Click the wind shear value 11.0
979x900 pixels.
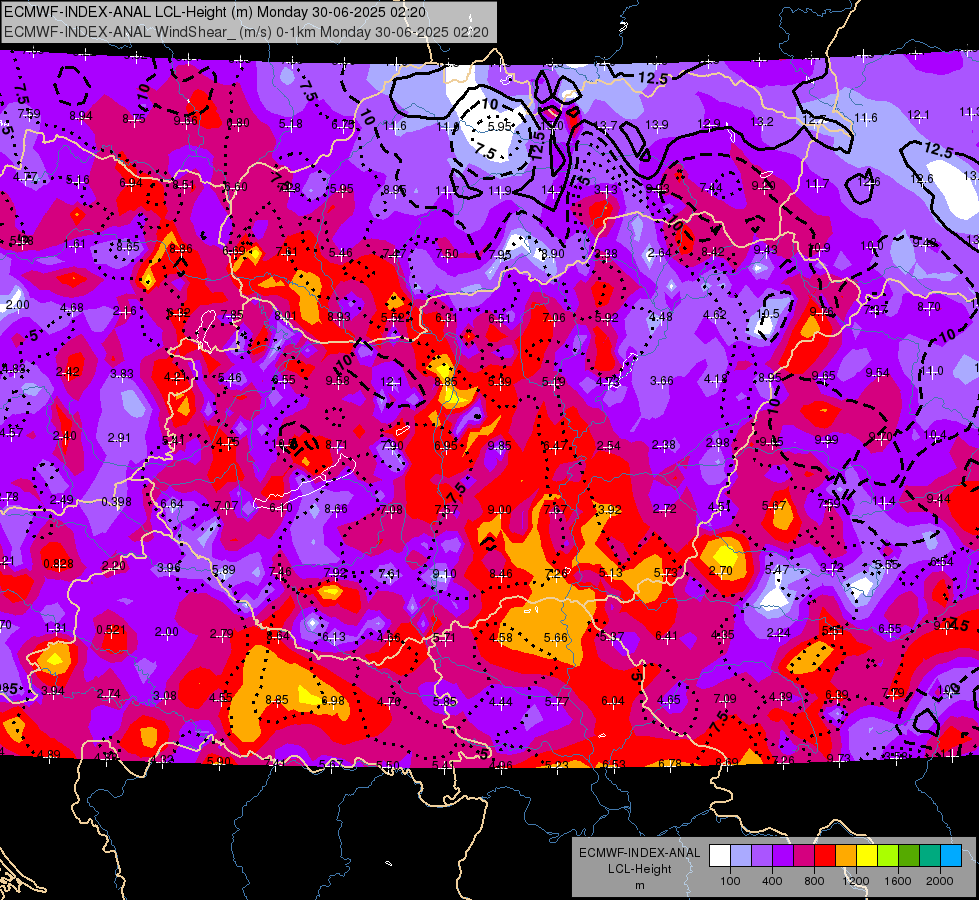[x=932, y=371]
